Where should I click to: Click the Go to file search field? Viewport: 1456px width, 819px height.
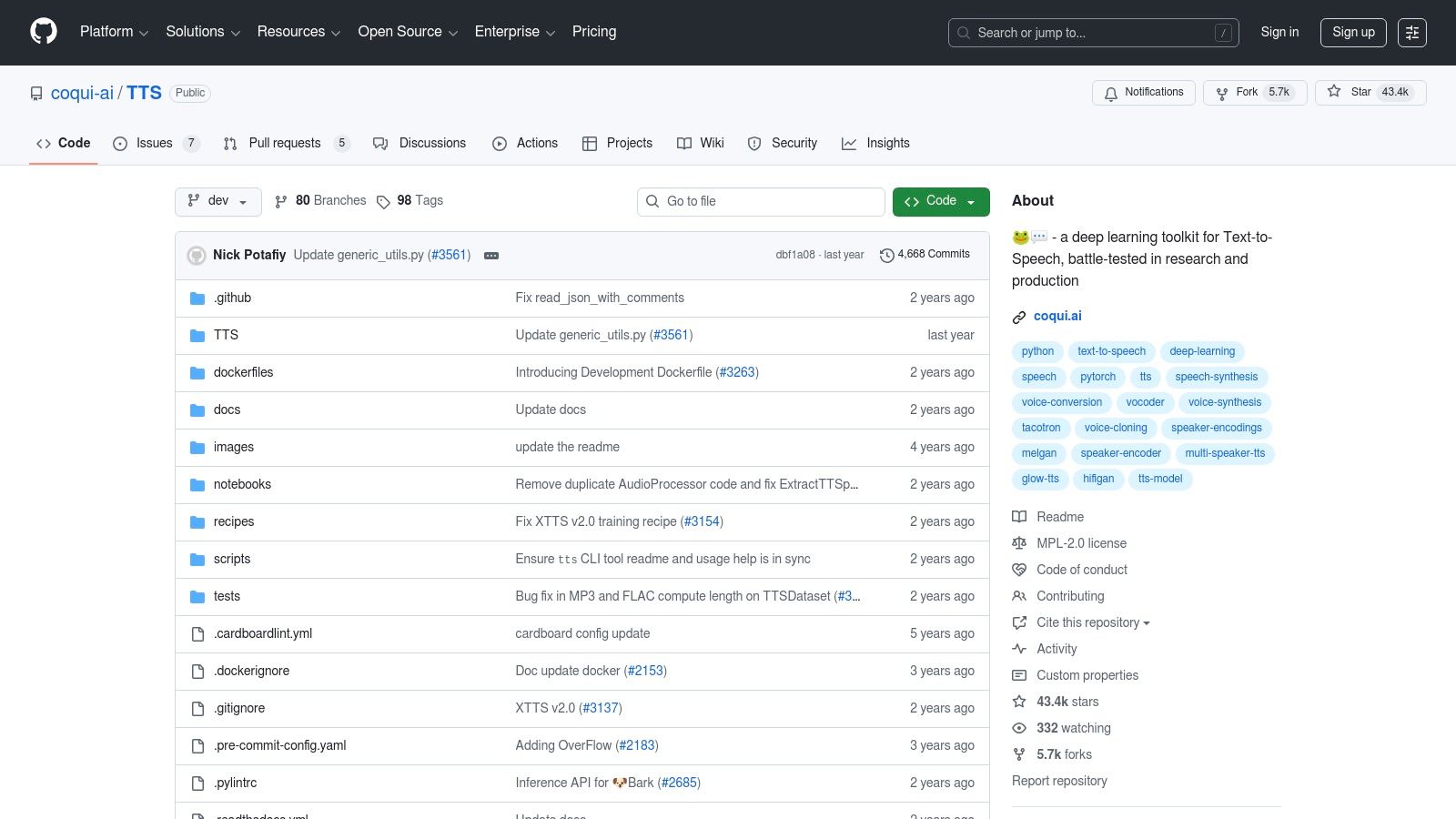(761, 201)
